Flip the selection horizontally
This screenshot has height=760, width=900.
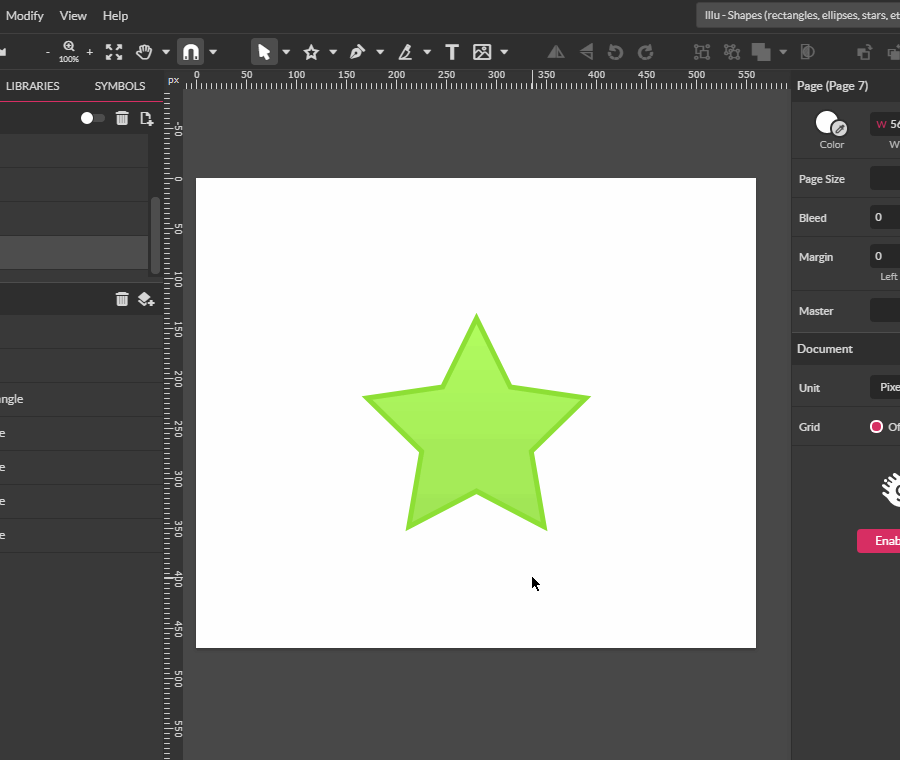coord(556,51)
